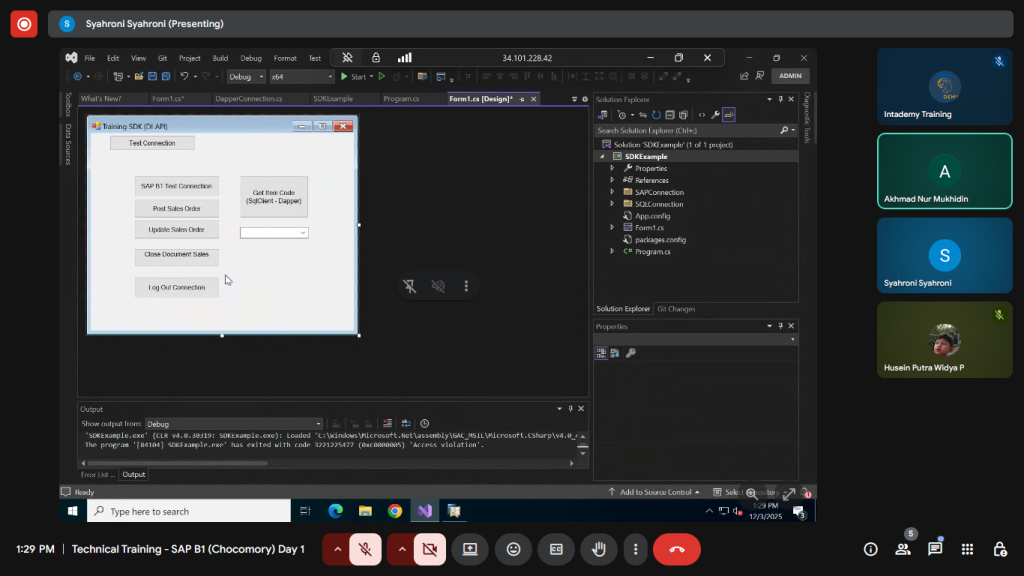Toggle pin on the shared presentation overlay
This screenshot has width=1024, height=576.
(409, 286)
